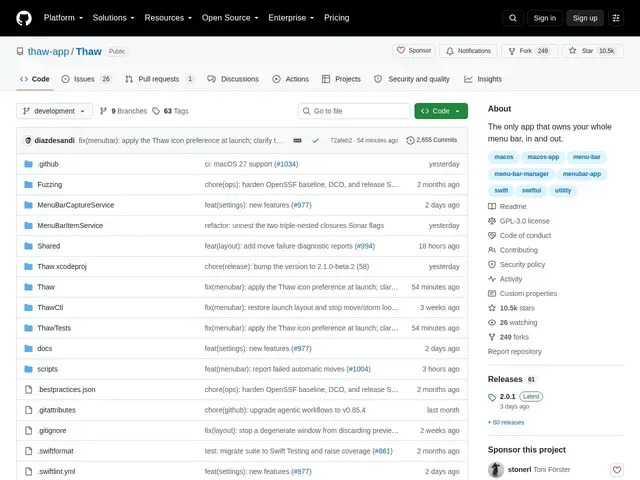
Task: Open the green Code dropdown button
Action: tap(441, 111)
